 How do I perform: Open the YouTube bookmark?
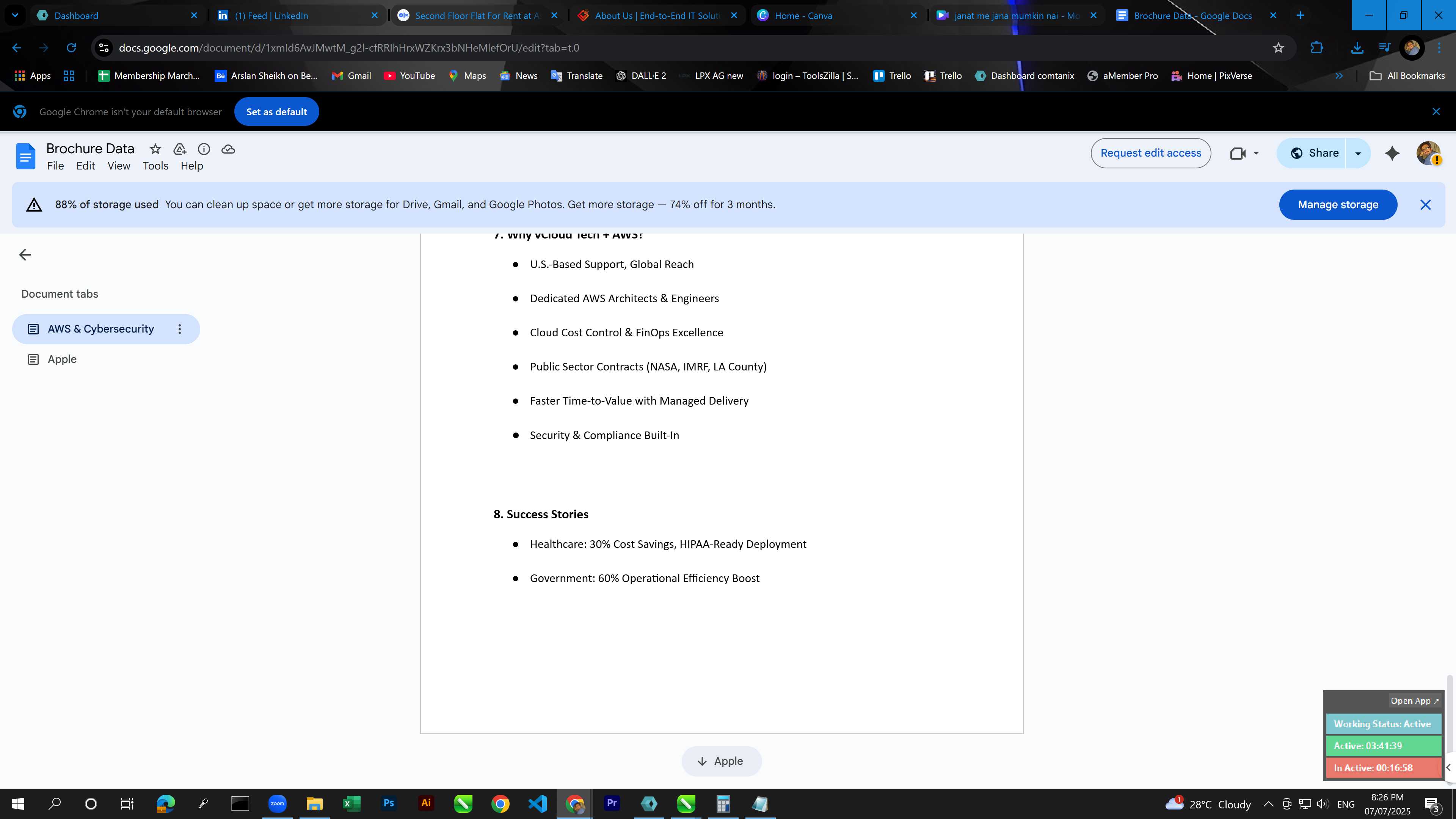(x=410, y=76)
